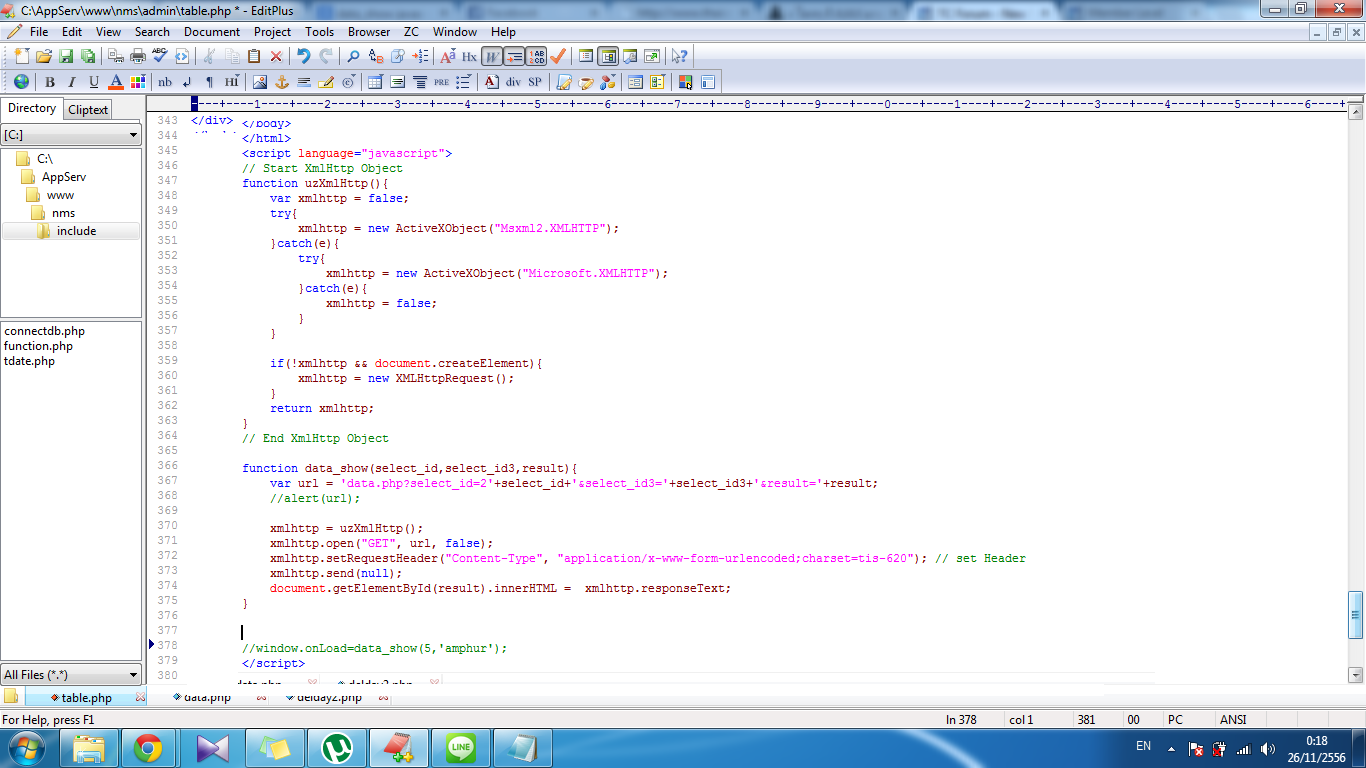1366x768 pixels.
Task: Toggle the Directory window toolbar button
Action: tap(608, 56)
